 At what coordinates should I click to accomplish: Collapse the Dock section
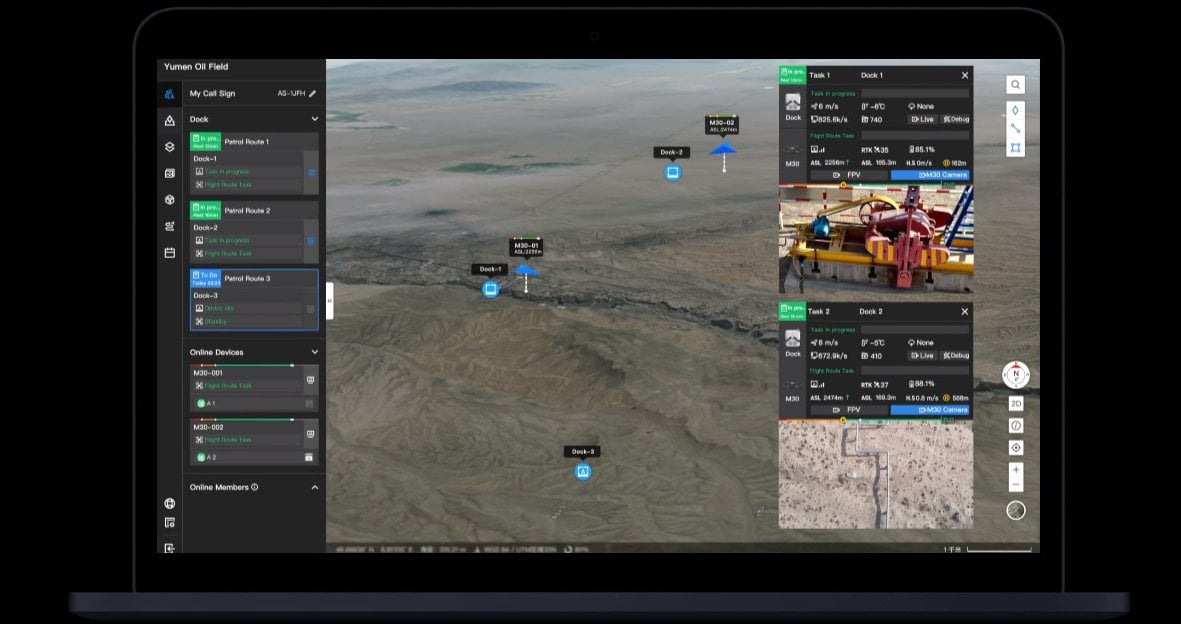pyautogui.click(x=314, y=119)
